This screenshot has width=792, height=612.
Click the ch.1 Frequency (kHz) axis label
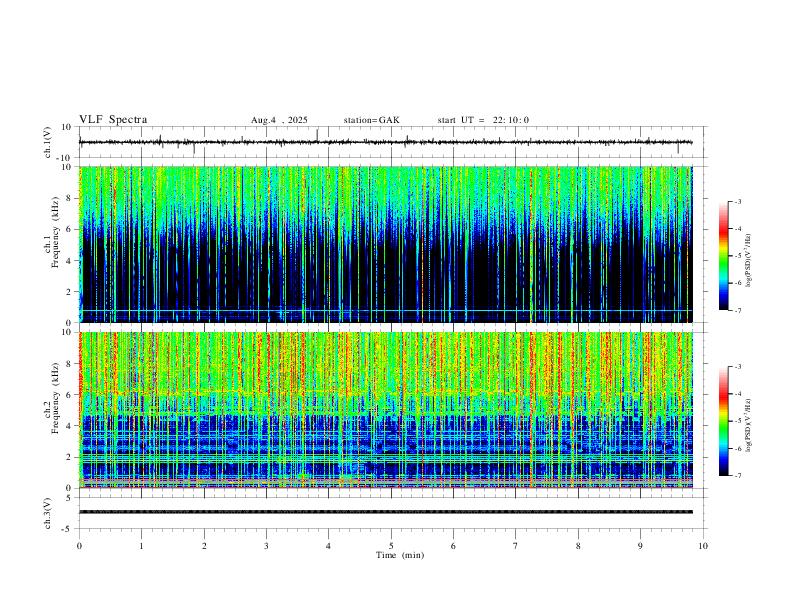(x=52, y=232)
